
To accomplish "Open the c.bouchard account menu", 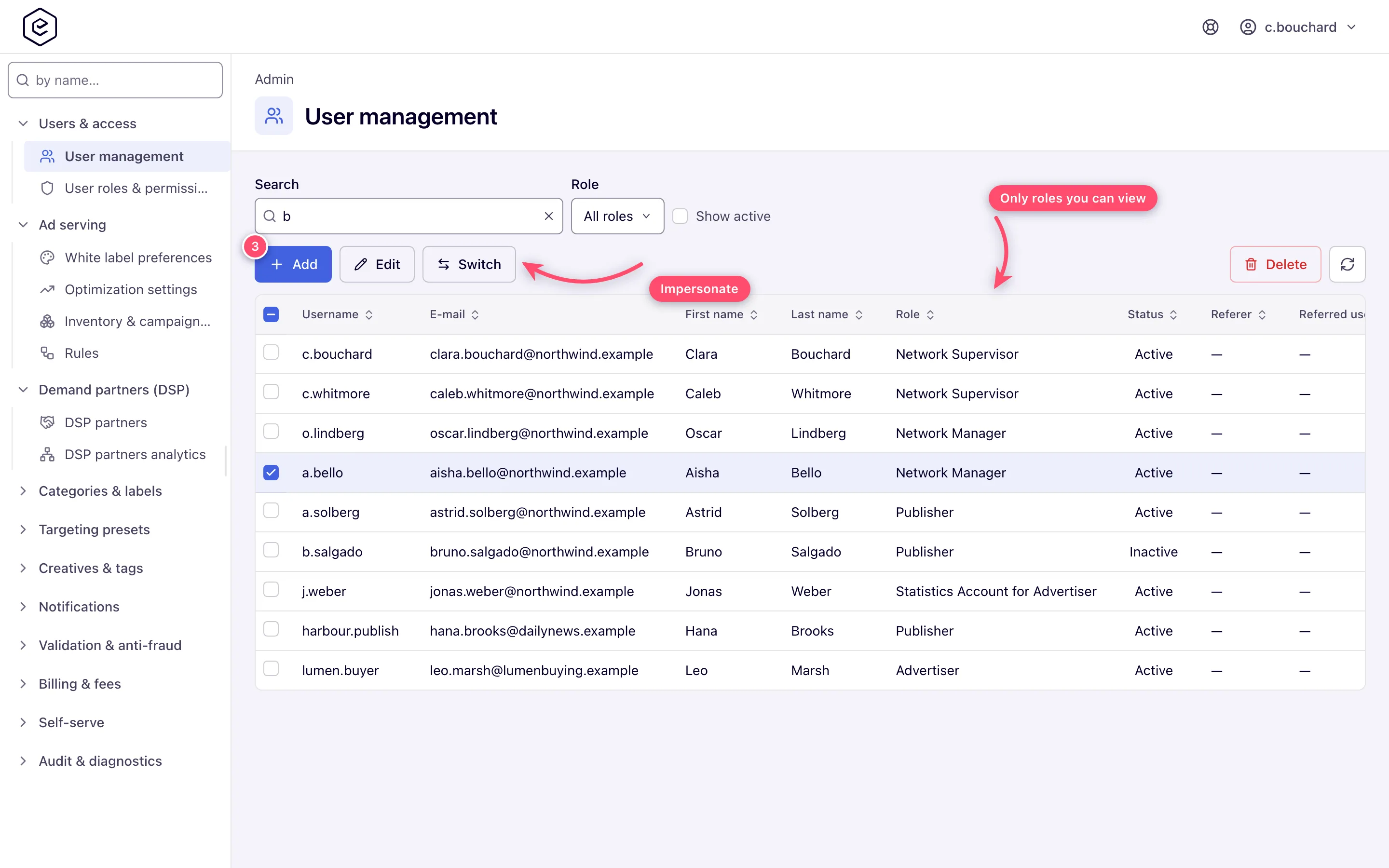I will click(x=1299, y=27).
